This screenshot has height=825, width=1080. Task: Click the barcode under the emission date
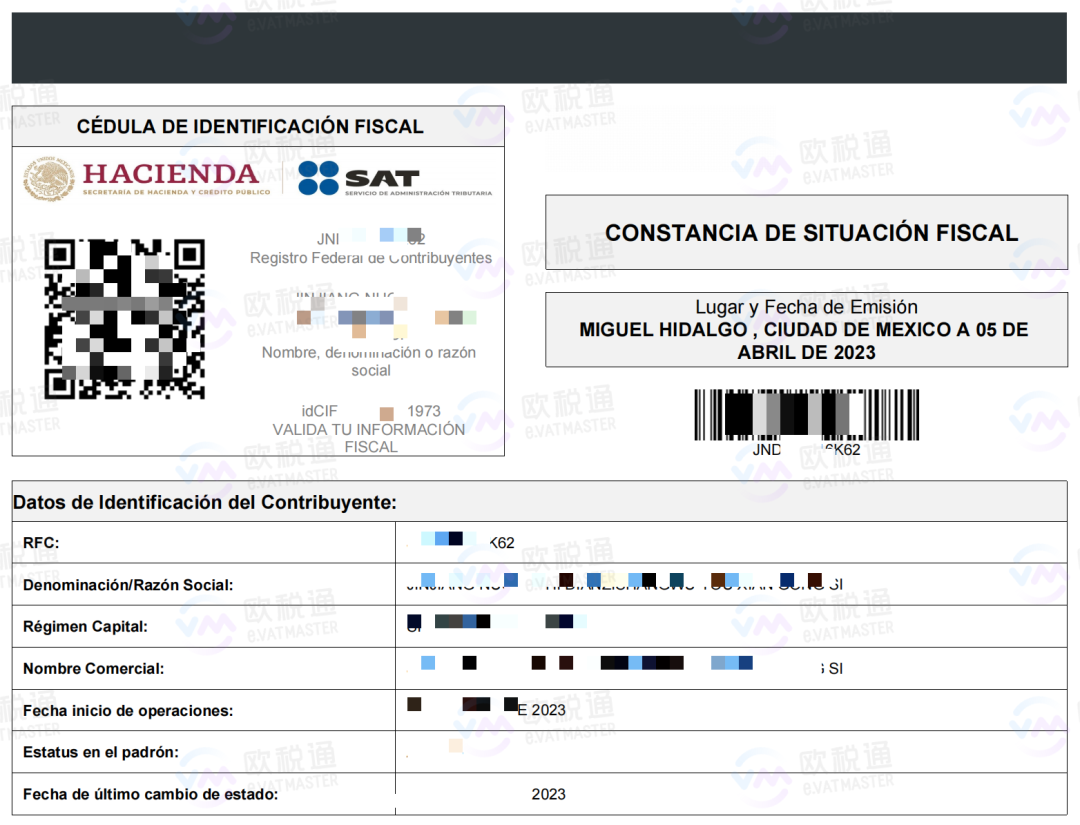807,415
